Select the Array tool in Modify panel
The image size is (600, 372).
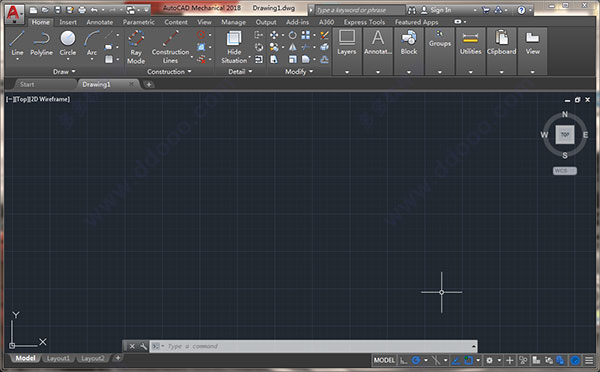[x=305, y=36]
